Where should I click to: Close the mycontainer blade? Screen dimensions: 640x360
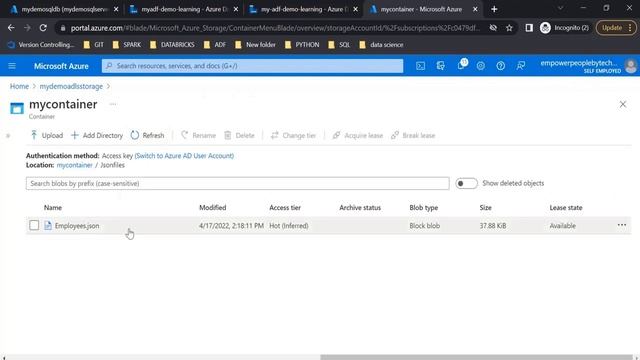point(623,104)
